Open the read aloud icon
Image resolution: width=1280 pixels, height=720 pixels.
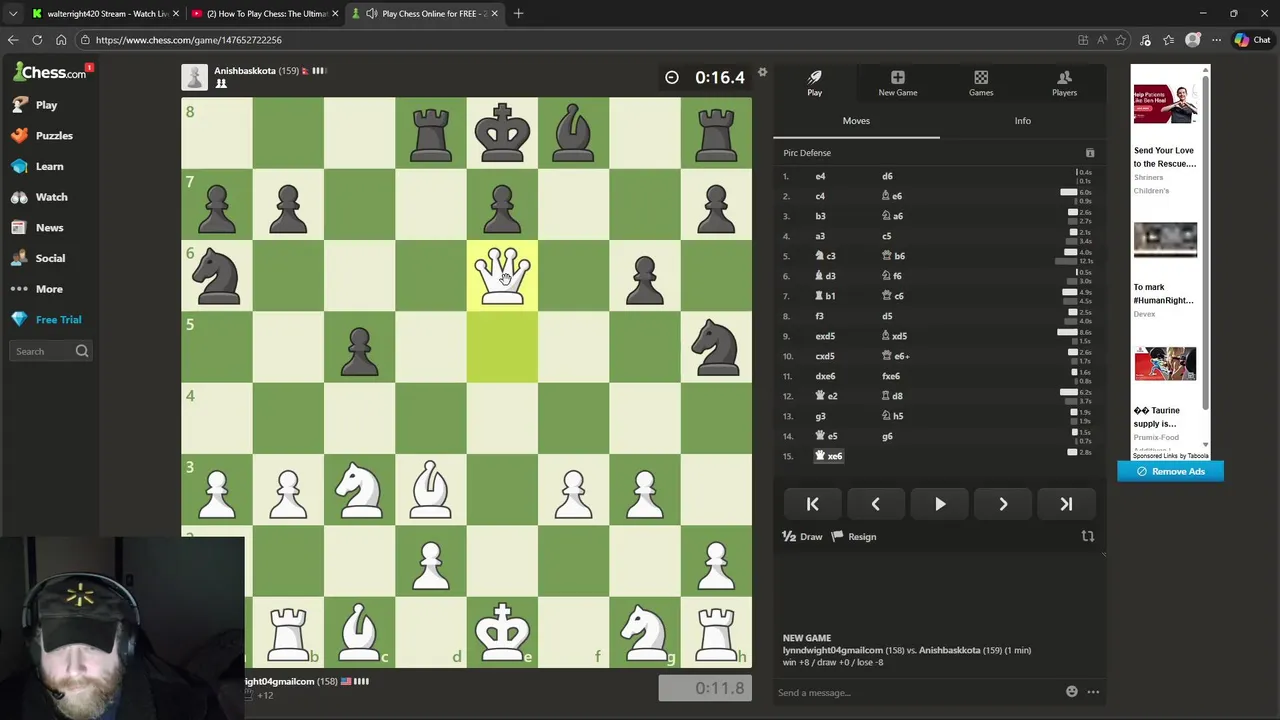[1102, 40]
